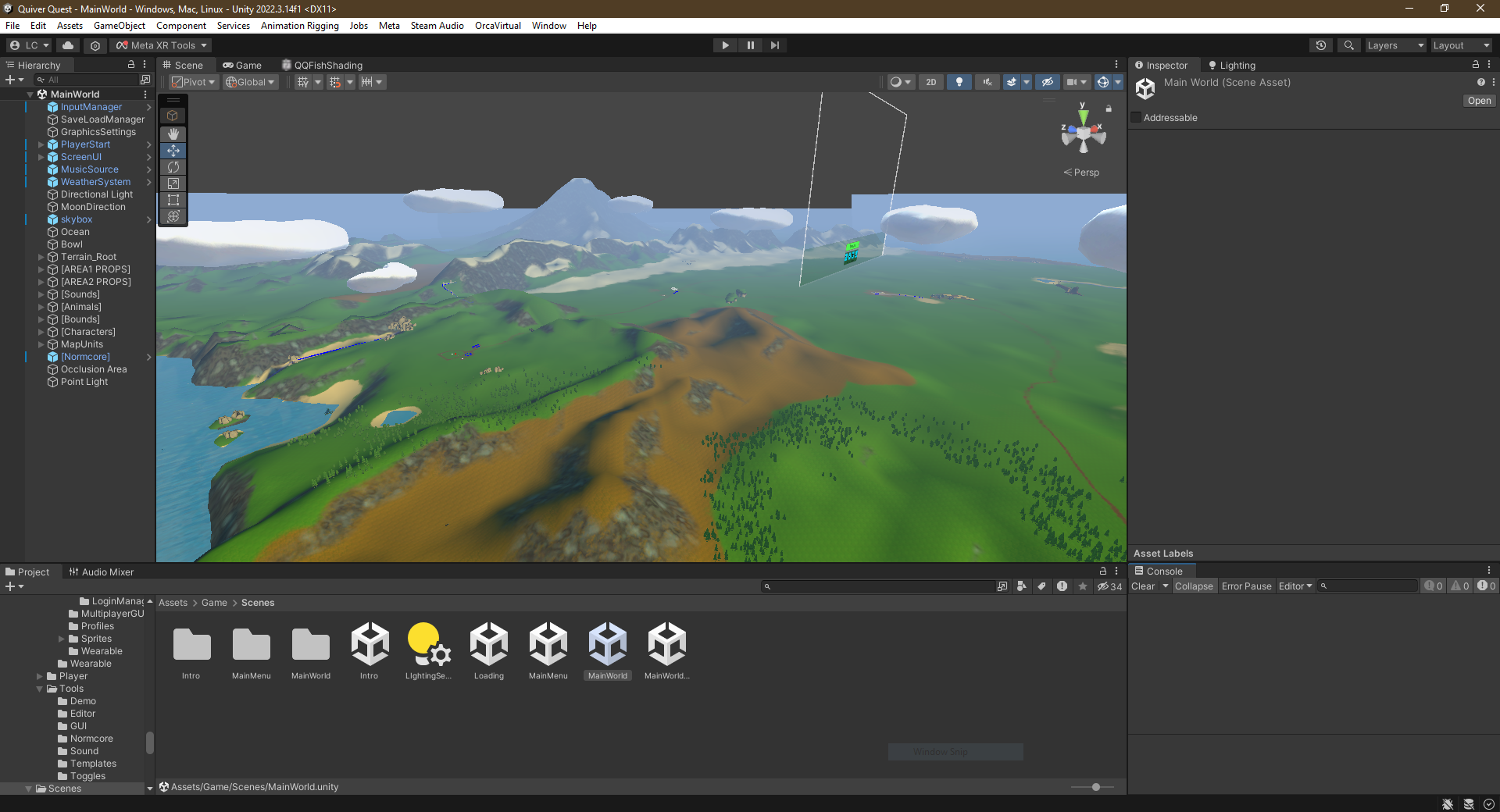This screenshot has height=812, width=1500.
Task: Select the Rect transform tool
Action: pyautogui.click(x=173, y=200)
